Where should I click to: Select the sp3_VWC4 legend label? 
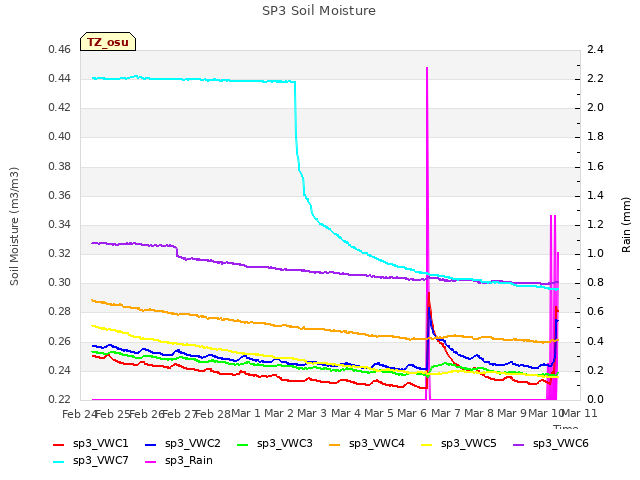click(376, 444)
